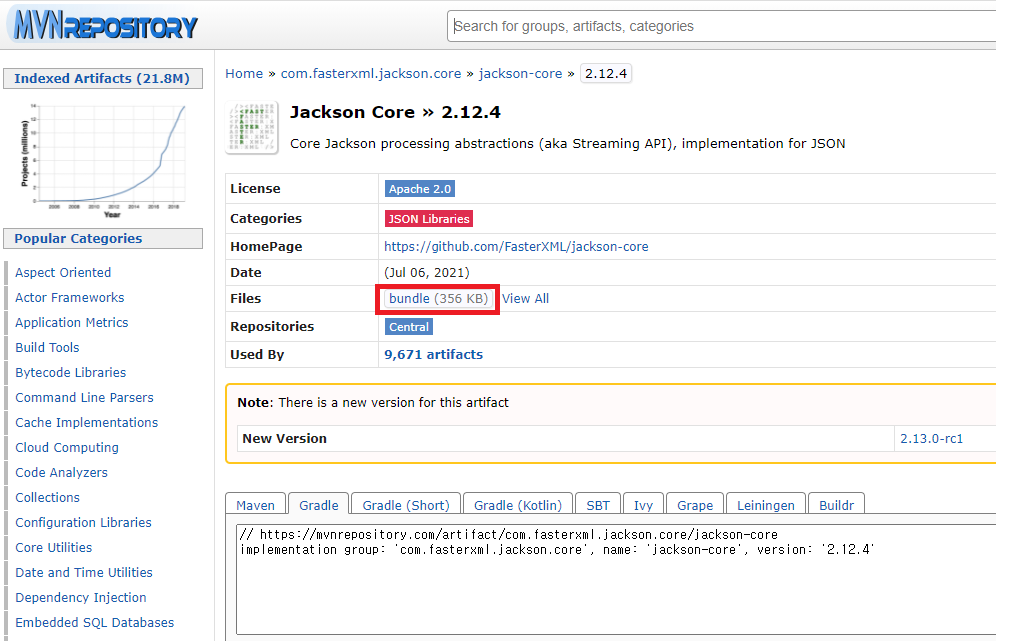Switch to the Ivy tab

pyautogui.click(x=643, y=505)
